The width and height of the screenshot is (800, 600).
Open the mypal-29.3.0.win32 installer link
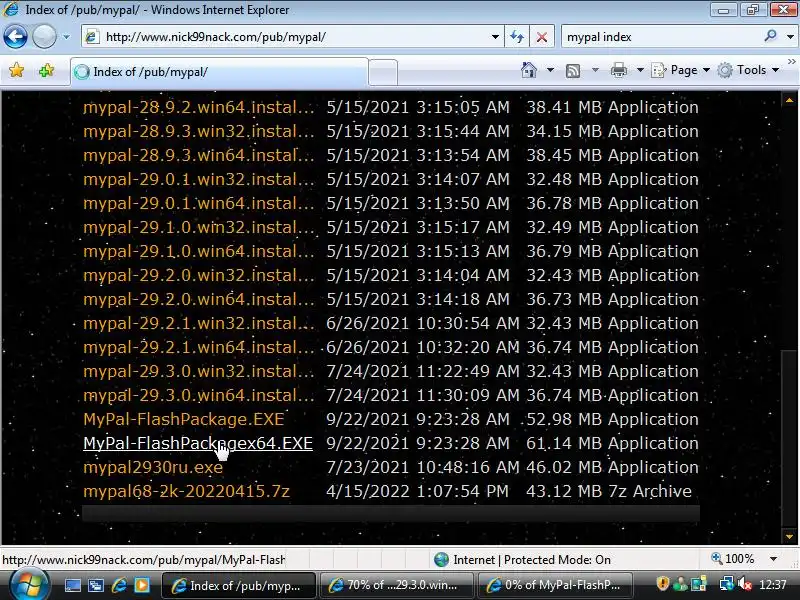[x=198, y=371]
